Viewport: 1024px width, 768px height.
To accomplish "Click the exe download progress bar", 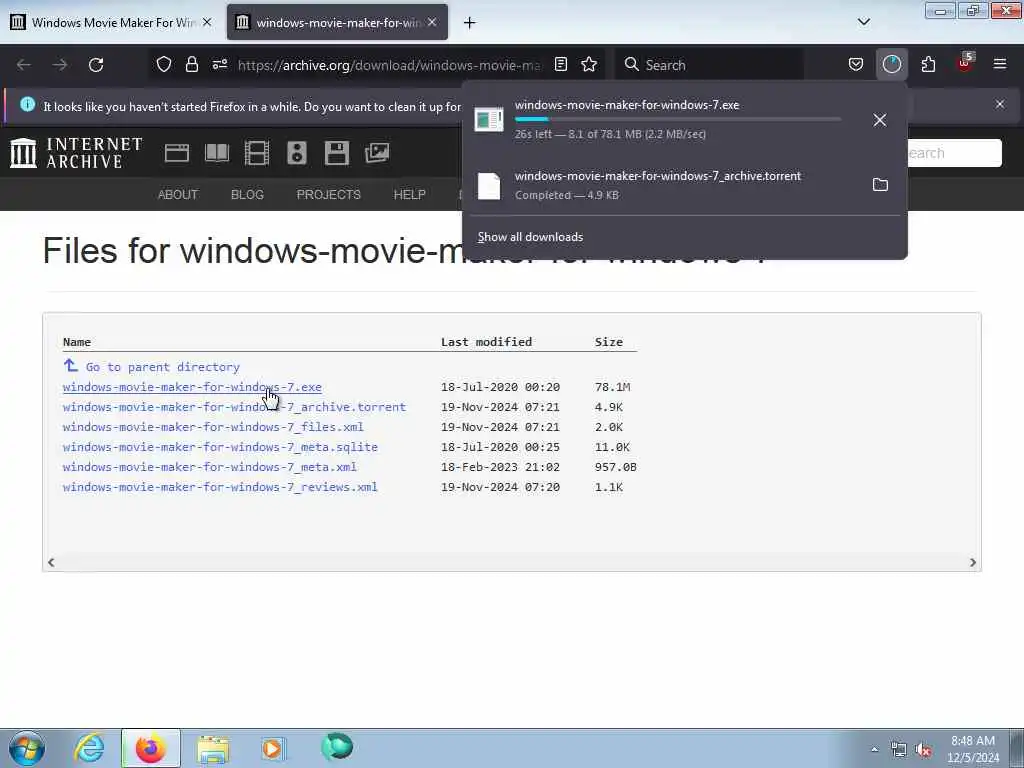I will pos(677,119).
